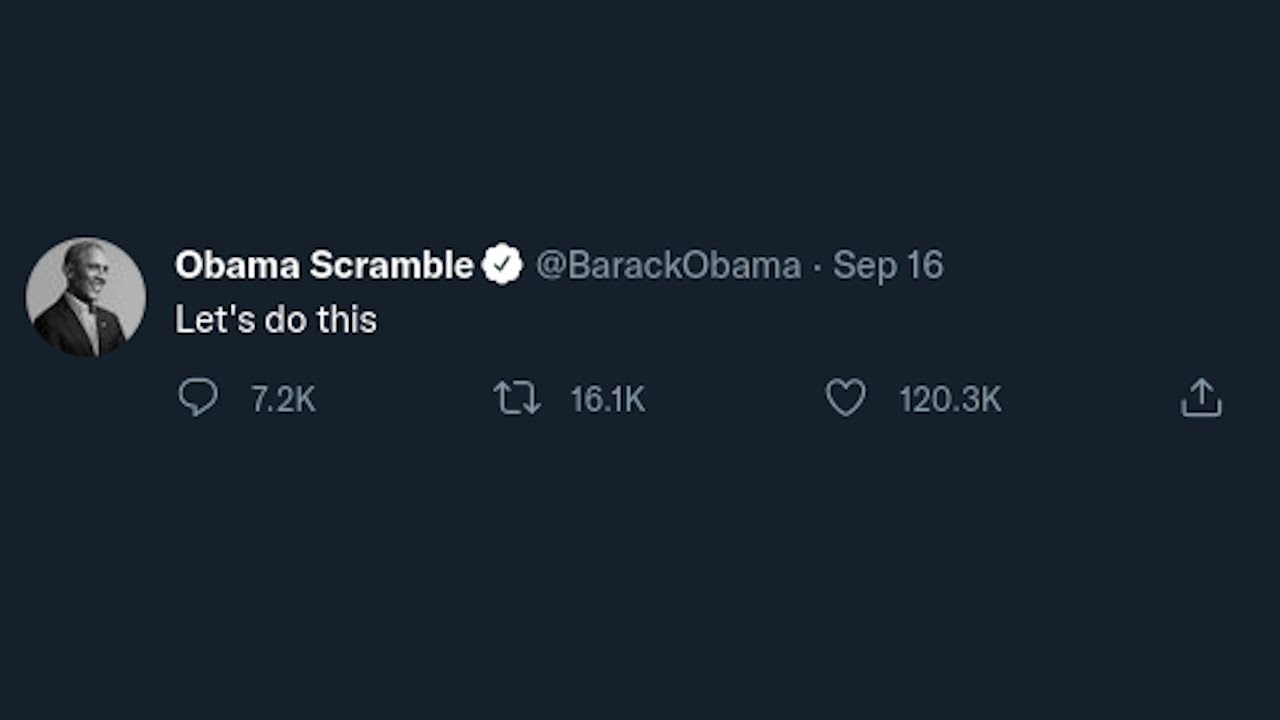Screen dimensions: 1280x720
Task: Click the number "16" in the tweet date
Action: pyautogui.click(x=924, y=265)
